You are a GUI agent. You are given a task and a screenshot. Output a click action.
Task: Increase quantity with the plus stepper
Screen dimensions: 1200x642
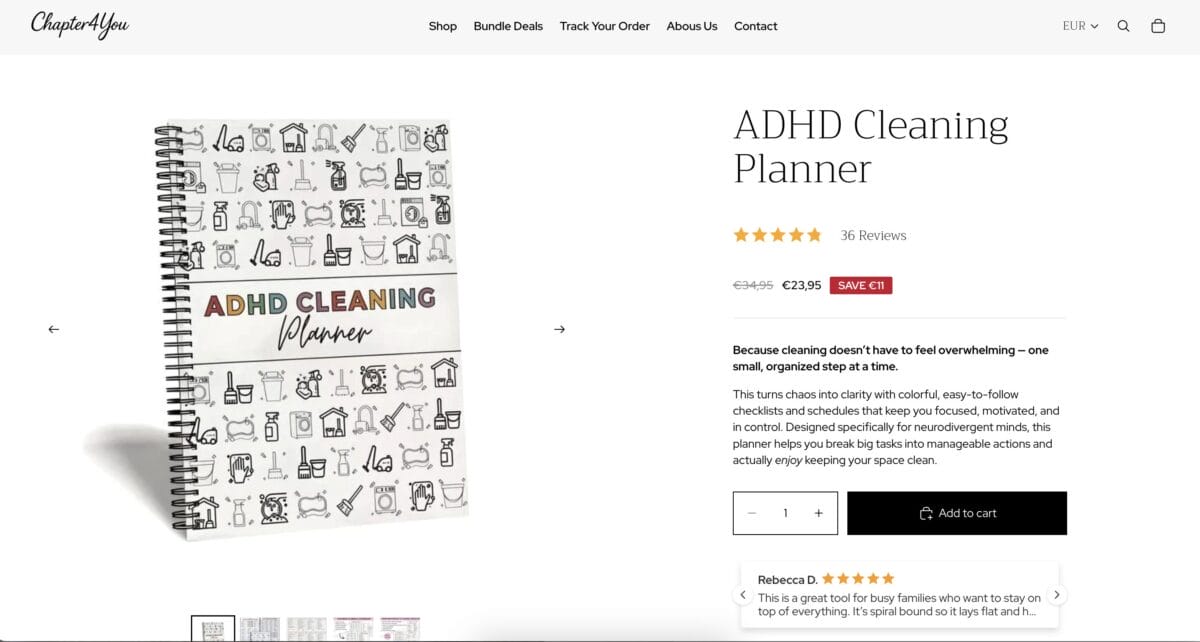[818, 512]
